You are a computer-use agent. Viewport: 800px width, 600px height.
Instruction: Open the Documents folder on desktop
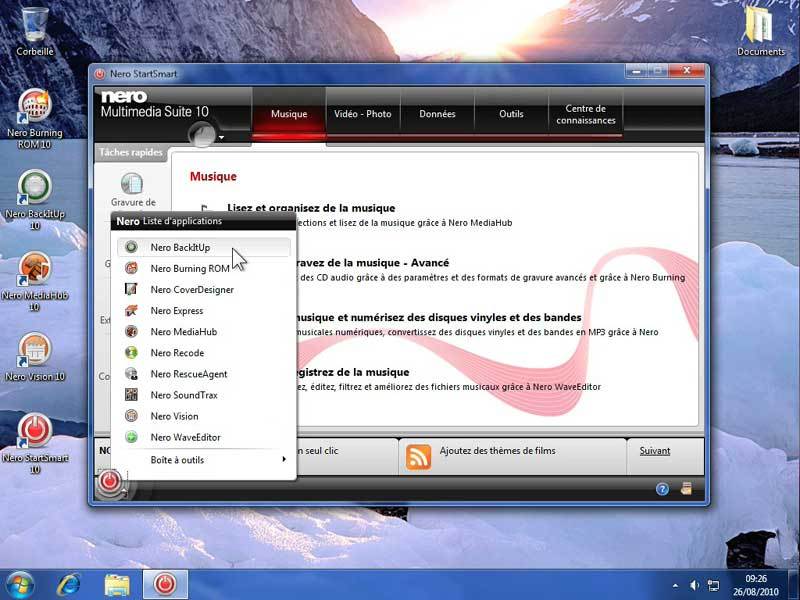pyautogui.click(x=760, y=31)
